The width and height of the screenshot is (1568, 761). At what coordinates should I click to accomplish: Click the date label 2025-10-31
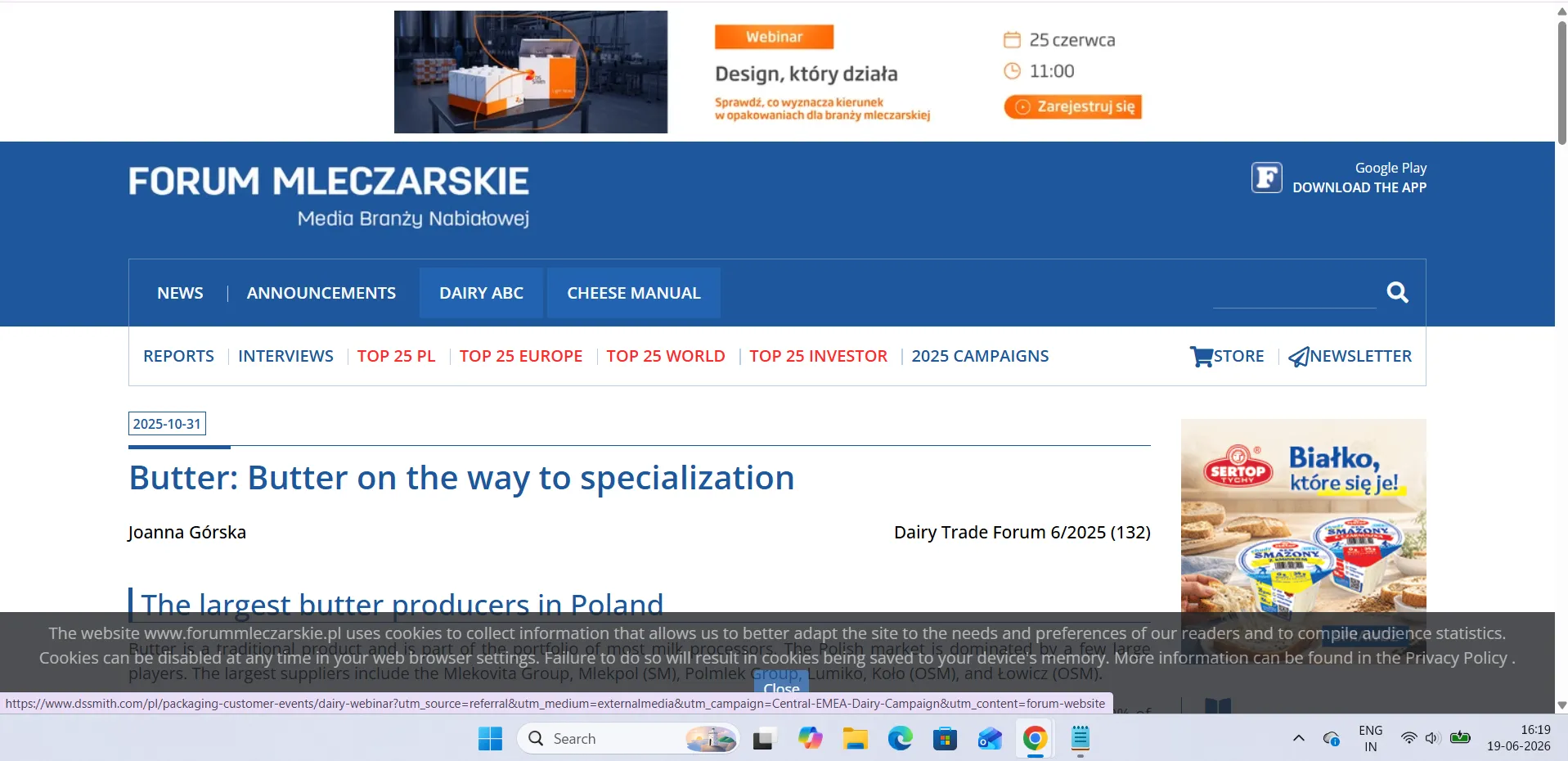click(x=167, y=424)
